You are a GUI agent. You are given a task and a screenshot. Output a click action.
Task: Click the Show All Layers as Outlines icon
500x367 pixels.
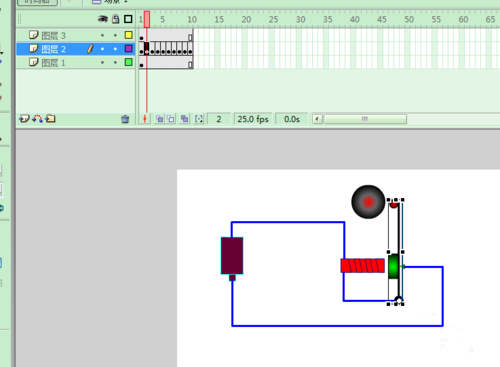[x=128, y=19]
